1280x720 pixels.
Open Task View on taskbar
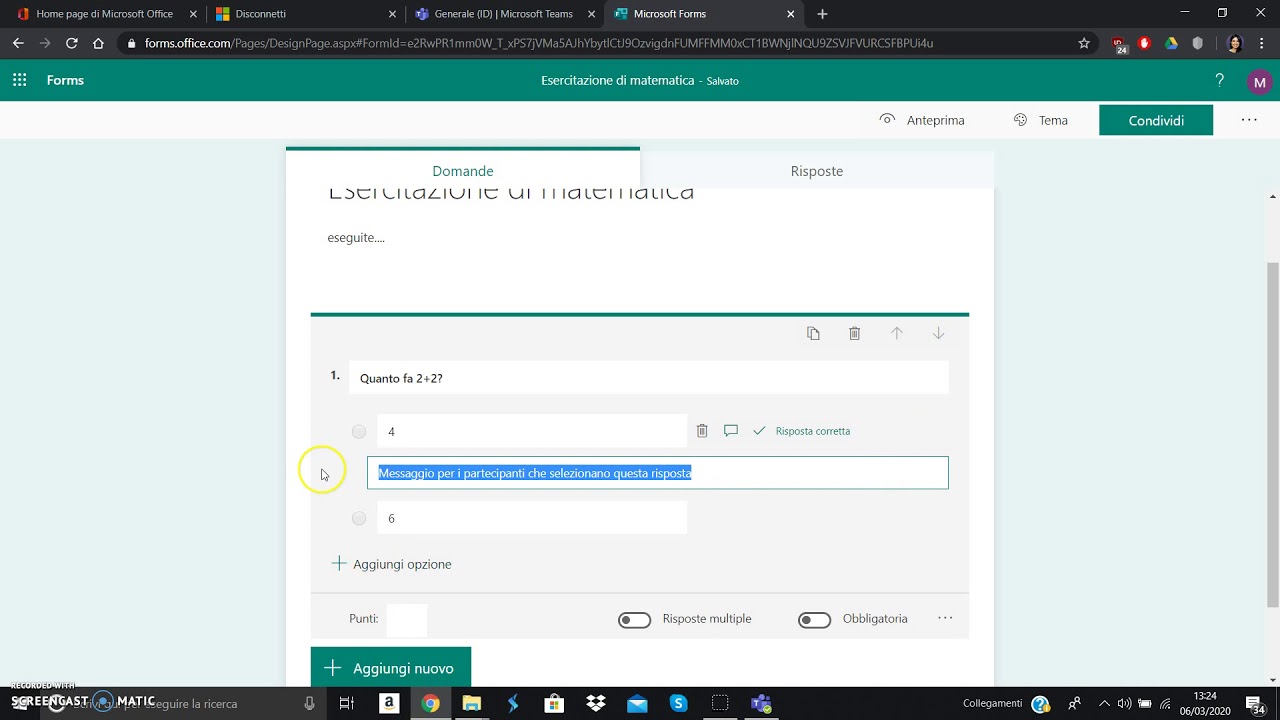click(x=346, y=703)
